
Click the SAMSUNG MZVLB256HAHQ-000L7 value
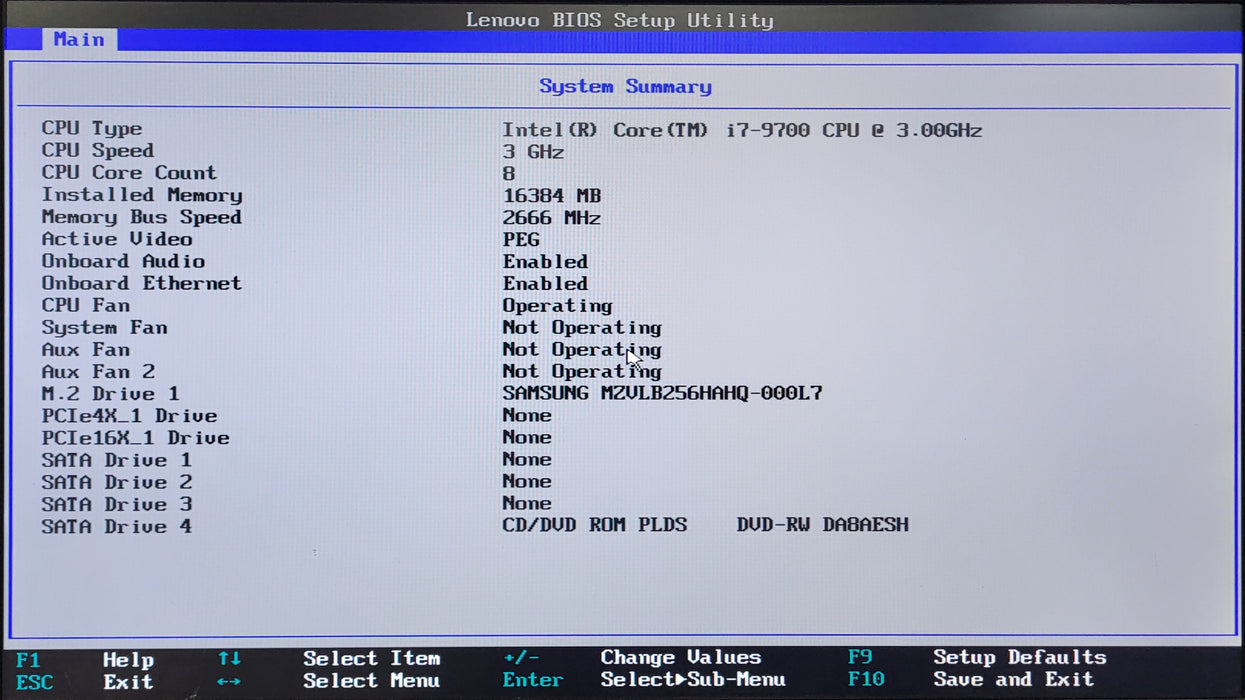(x=662, y=393)
